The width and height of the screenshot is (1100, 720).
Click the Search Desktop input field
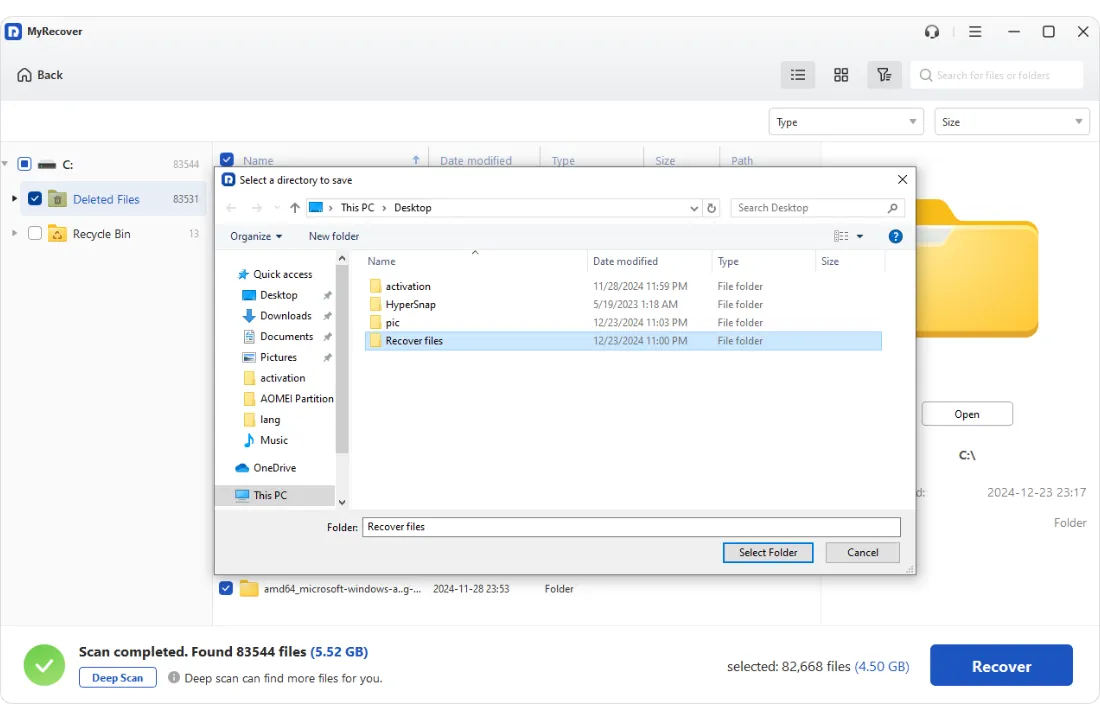click(x=810, y=208)
